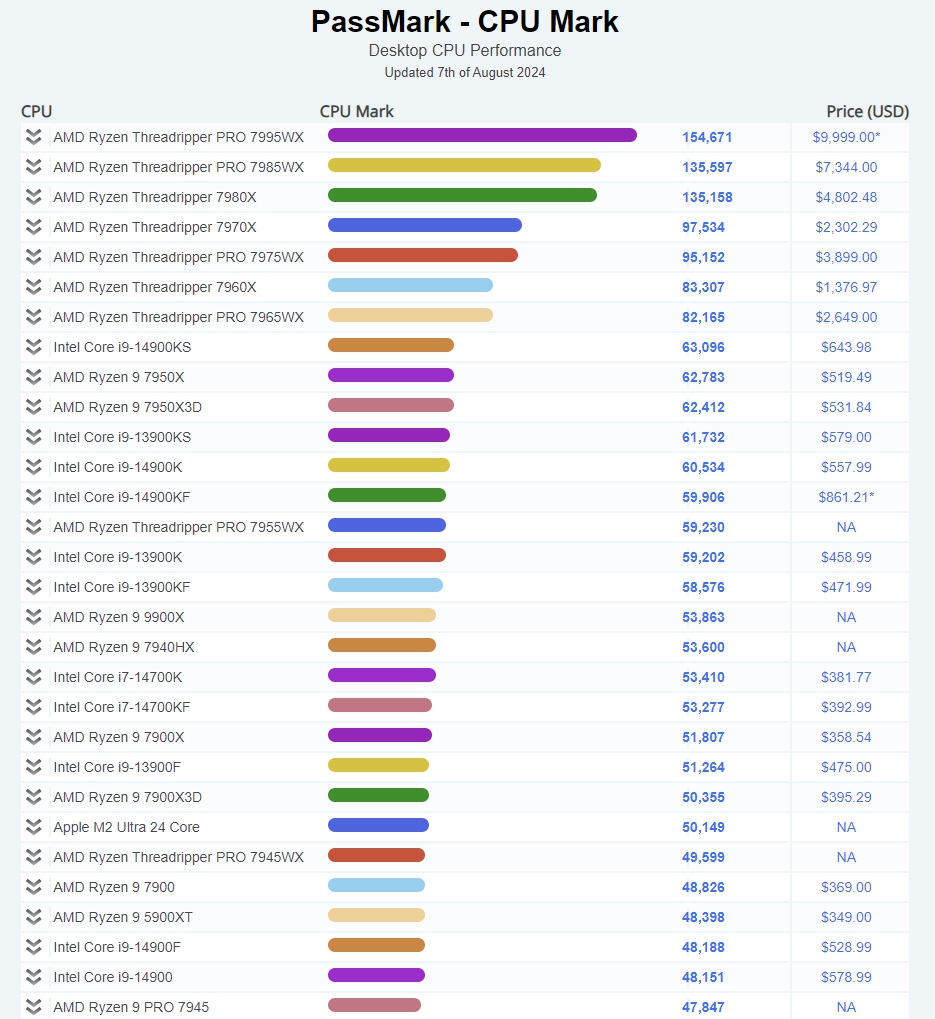Click the CPU column header
The height and width of the screenshot is (1019, 935).
(36, 111)
